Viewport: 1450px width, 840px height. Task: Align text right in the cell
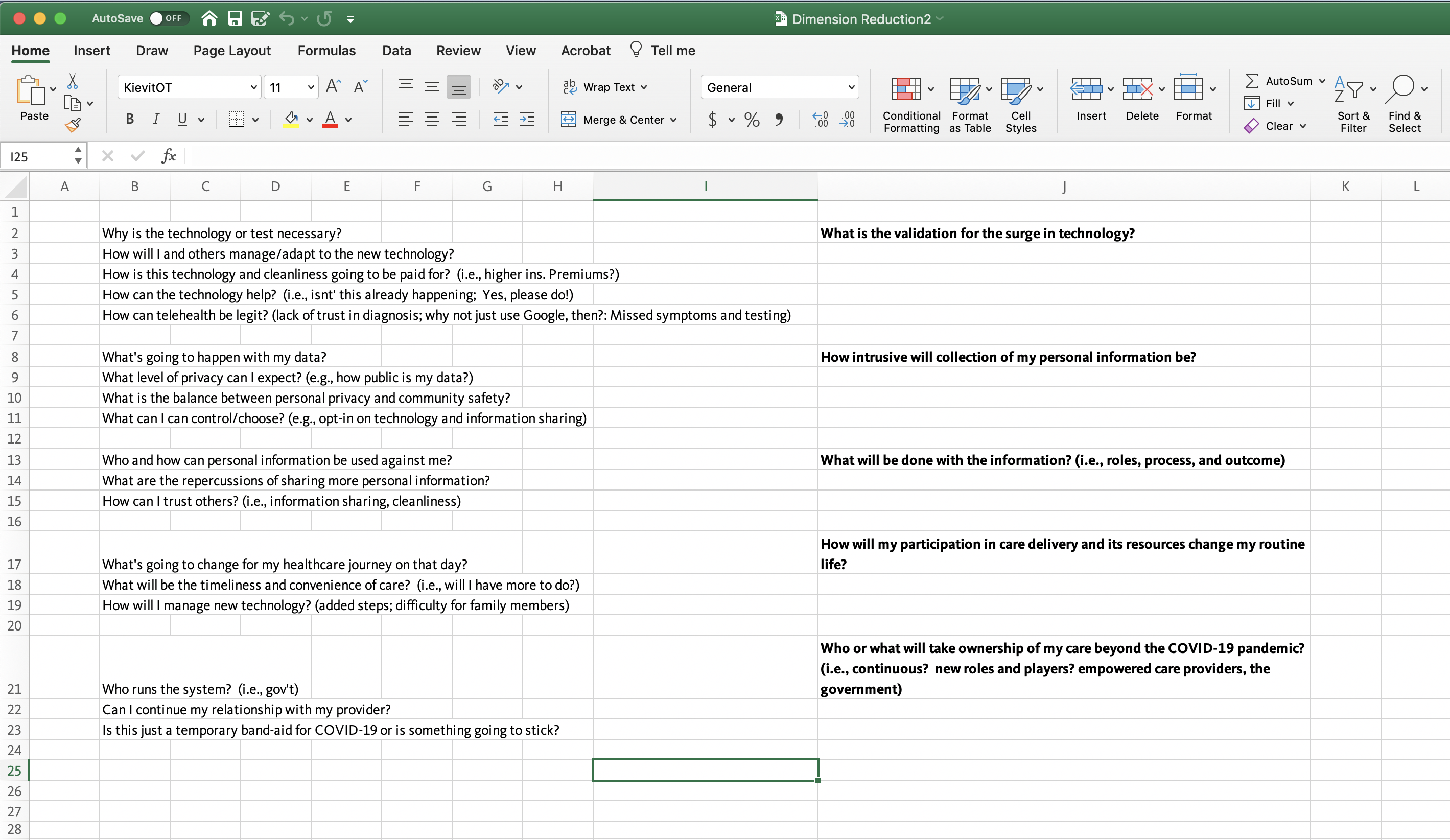pyautogui.click(x=459, y=120)
